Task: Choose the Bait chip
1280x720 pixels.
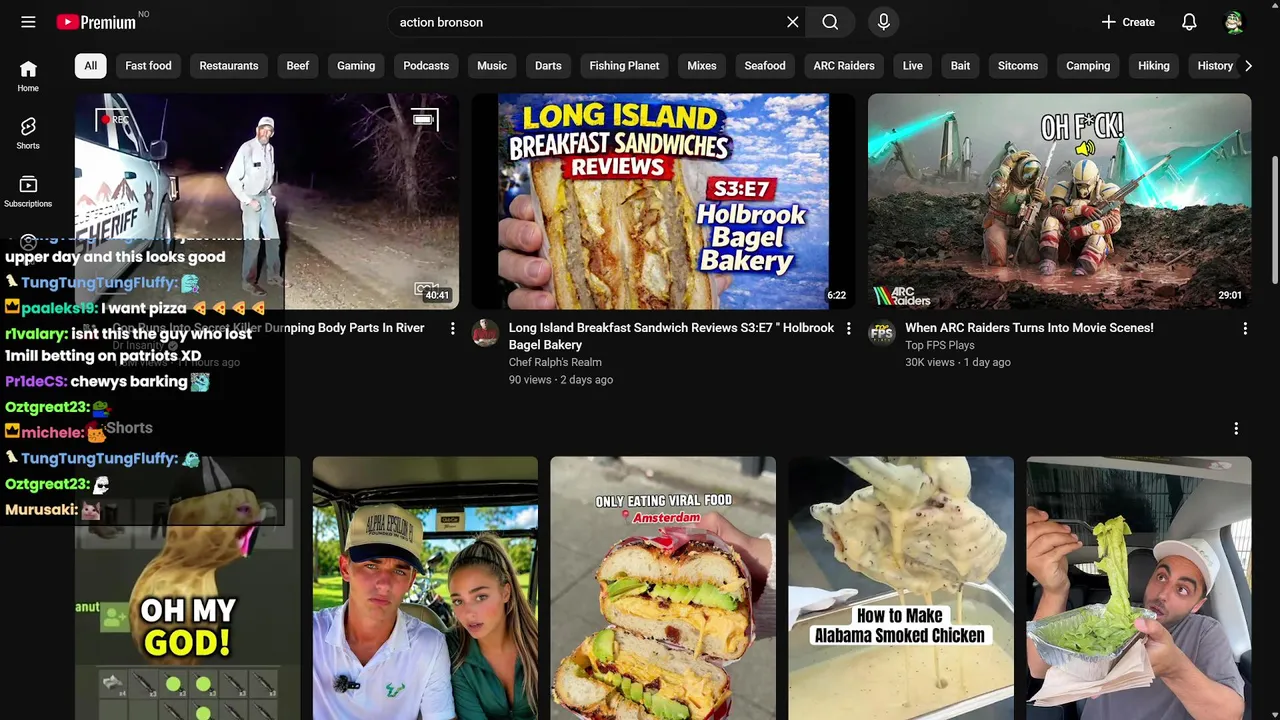Action: (960, 66)
